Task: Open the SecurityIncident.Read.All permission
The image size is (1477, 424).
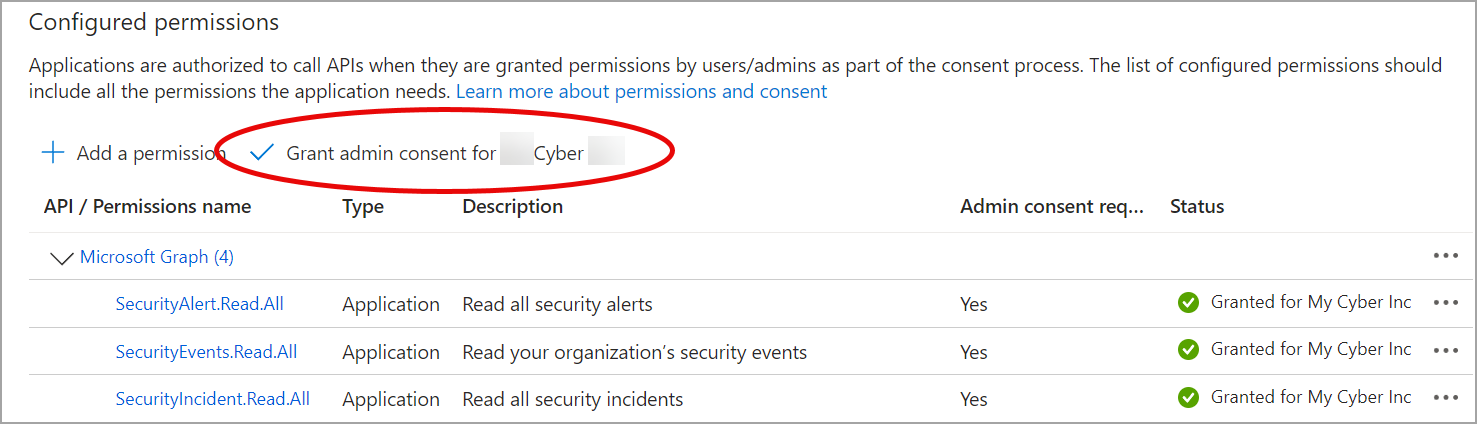Action: coord(212,399)
